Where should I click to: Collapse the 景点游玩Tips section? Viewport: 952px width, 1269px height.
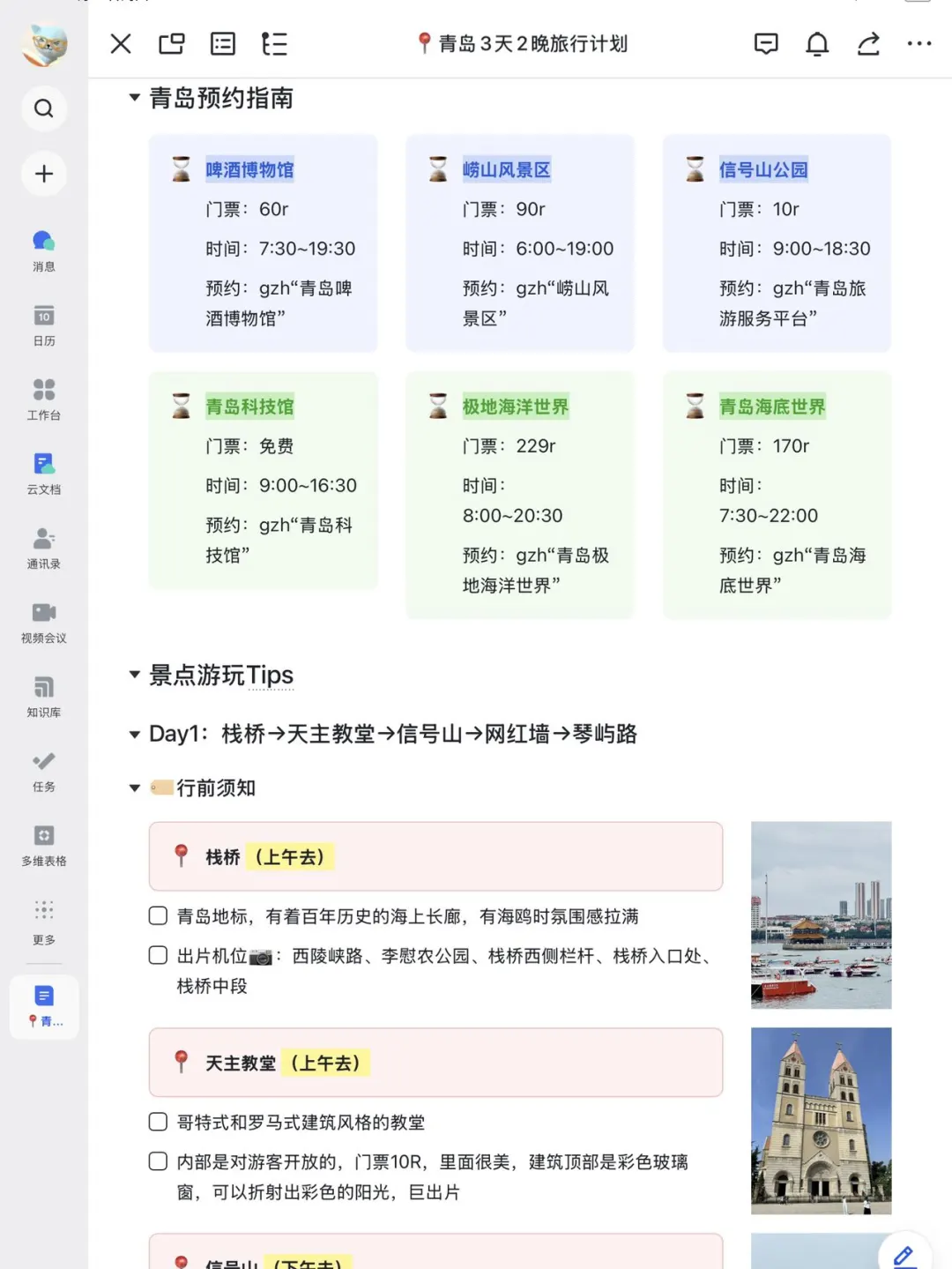[x=135, y=675]
